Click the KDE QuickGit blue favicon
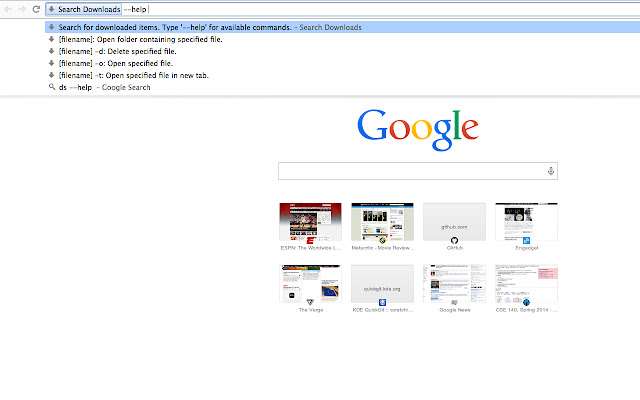 pyautogui.click(x=382, y=302)
